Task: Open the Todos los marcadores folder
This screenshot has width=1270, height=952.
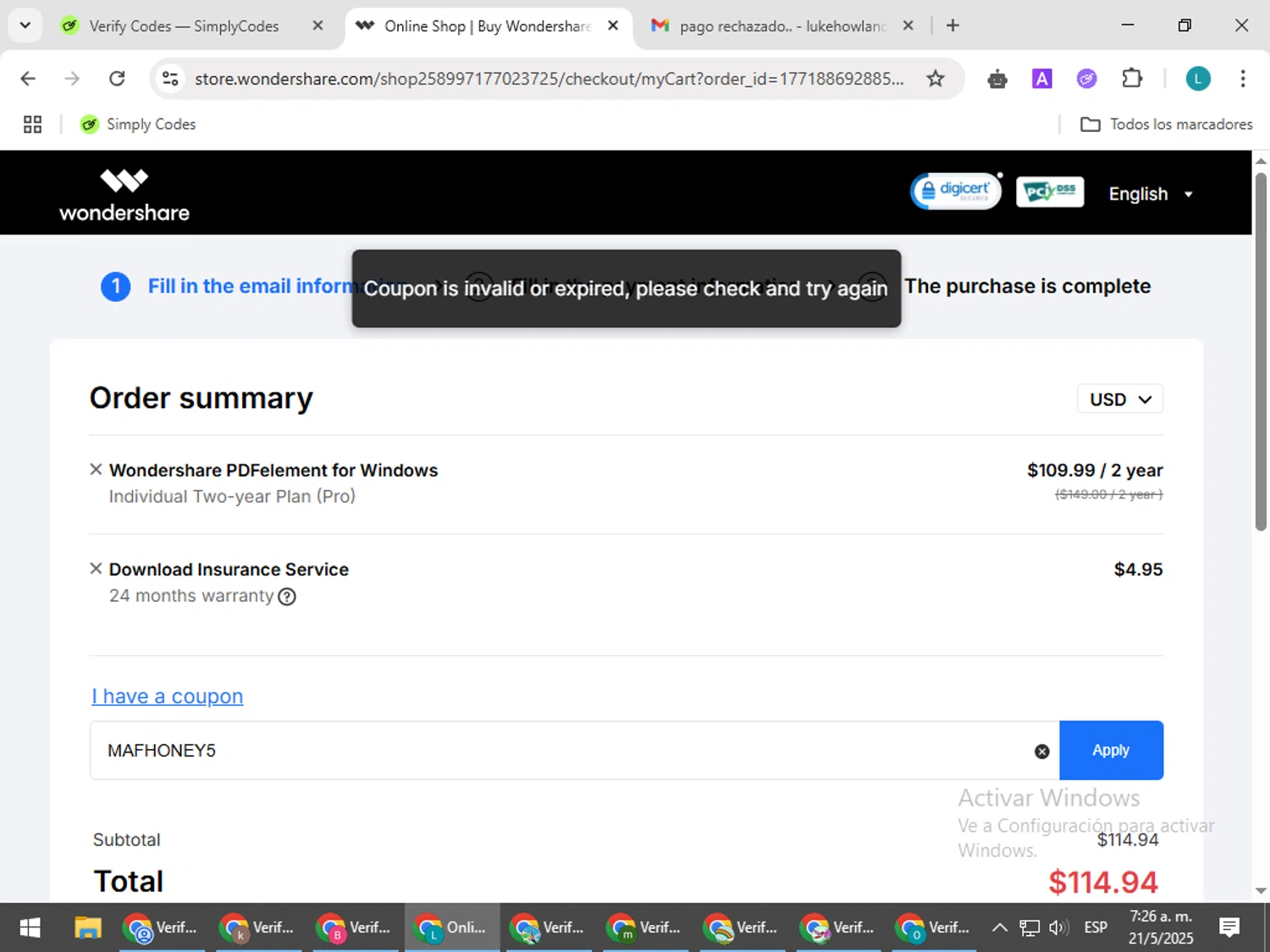Action: click(1166, 124)
